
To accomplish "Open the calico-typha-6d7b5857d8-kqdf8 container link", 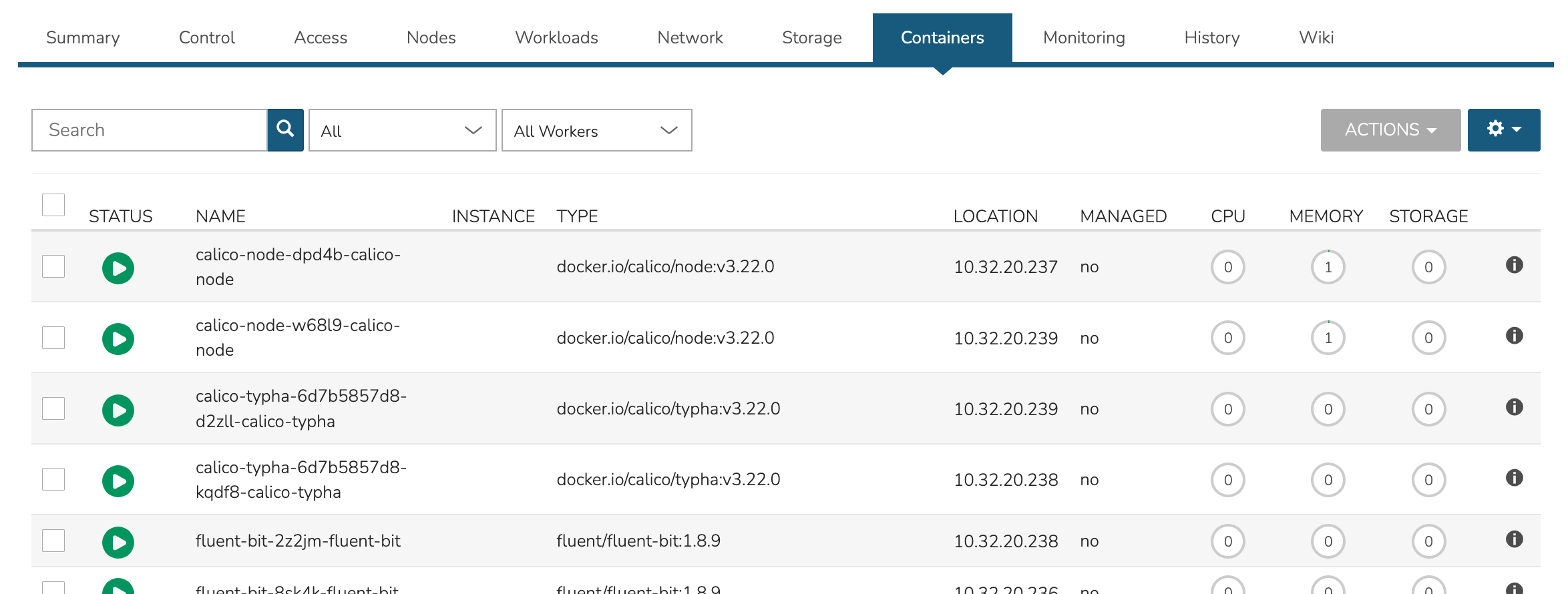I will pyautogui.click(x=301, y=480).
